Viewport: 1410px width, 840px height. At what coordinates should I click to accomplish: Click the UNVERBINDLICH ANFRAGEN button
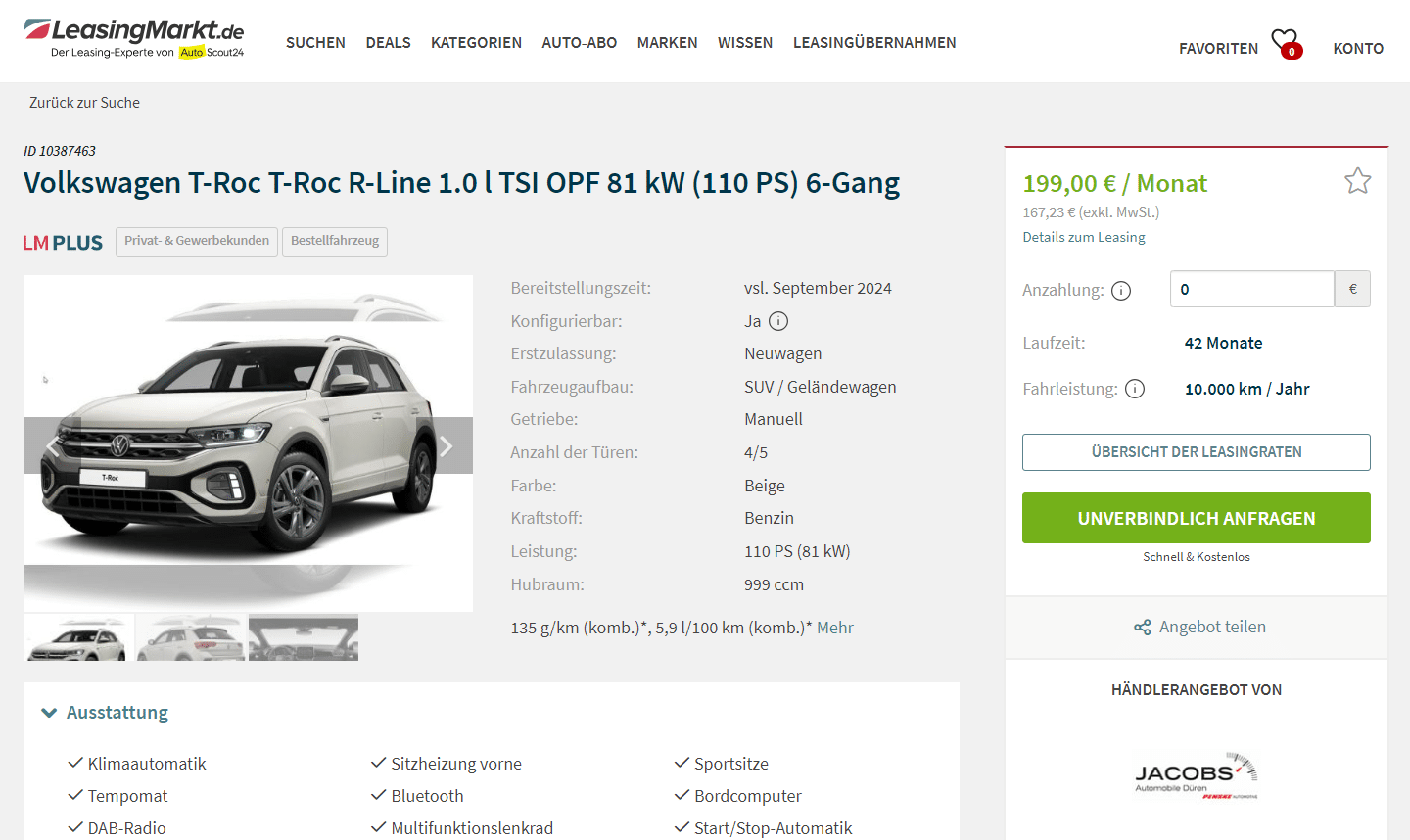pos(1197,518)
